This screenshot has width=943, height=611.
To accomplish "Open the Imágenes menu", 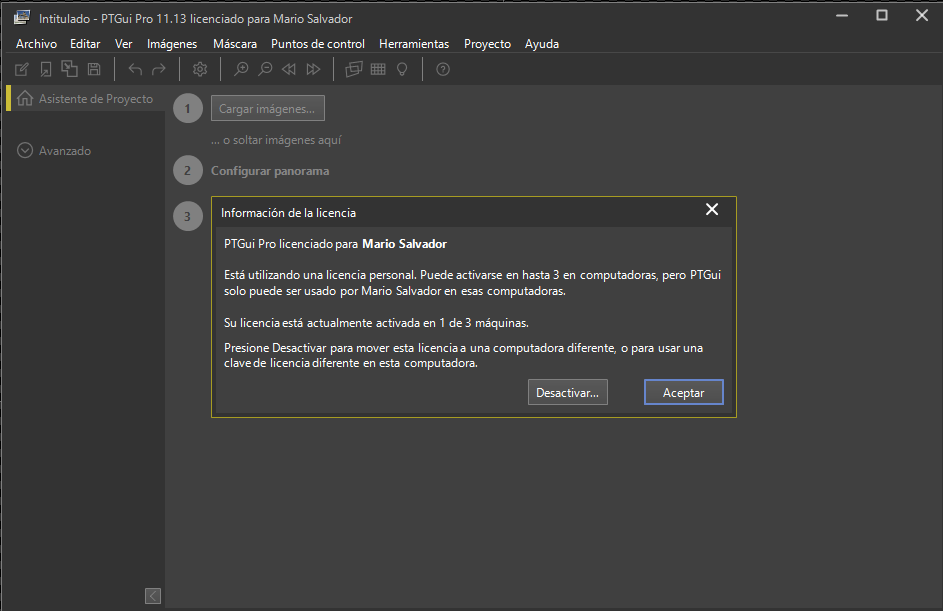I will pos(172,44).
